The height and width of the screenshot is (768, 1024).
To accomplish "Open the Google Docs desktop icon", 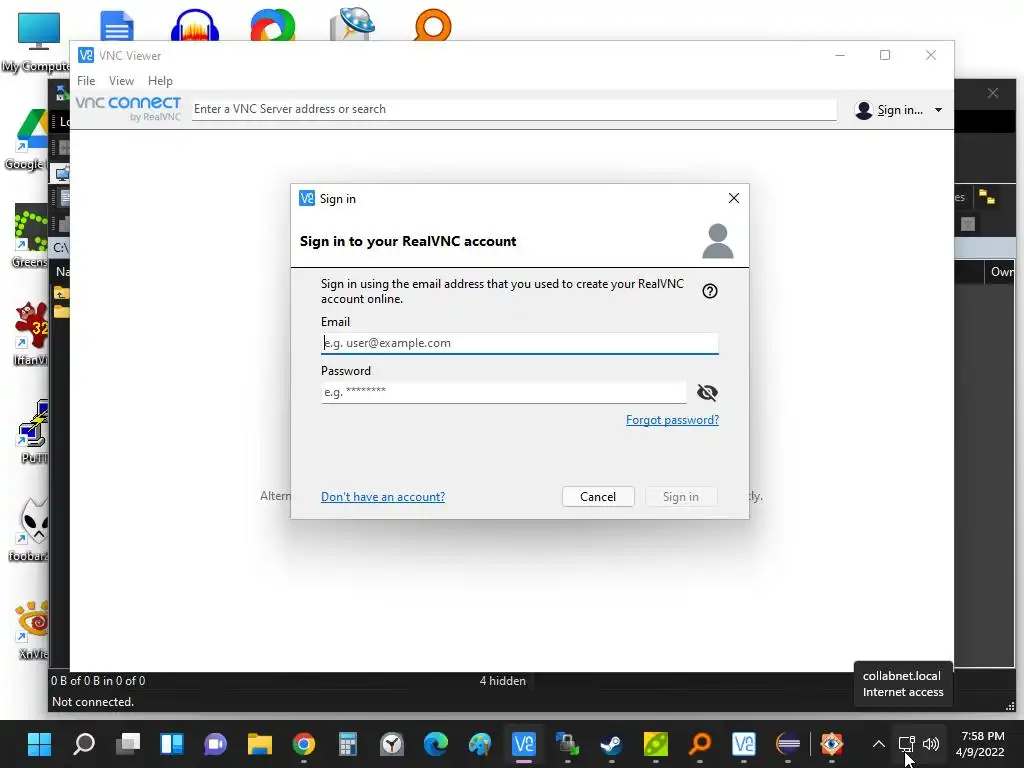I will [116, 25].
